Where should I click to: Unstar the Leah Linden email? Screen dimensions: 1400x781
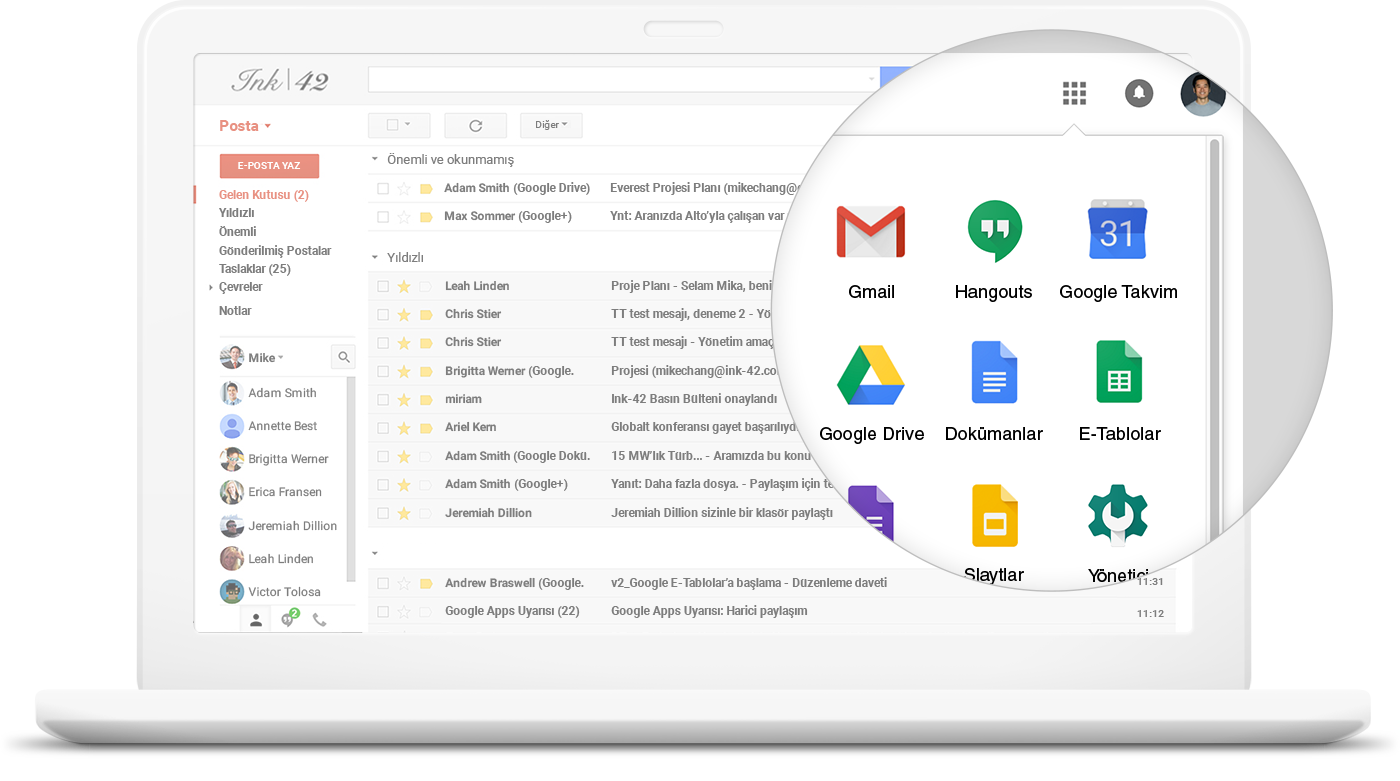(404, 286)
